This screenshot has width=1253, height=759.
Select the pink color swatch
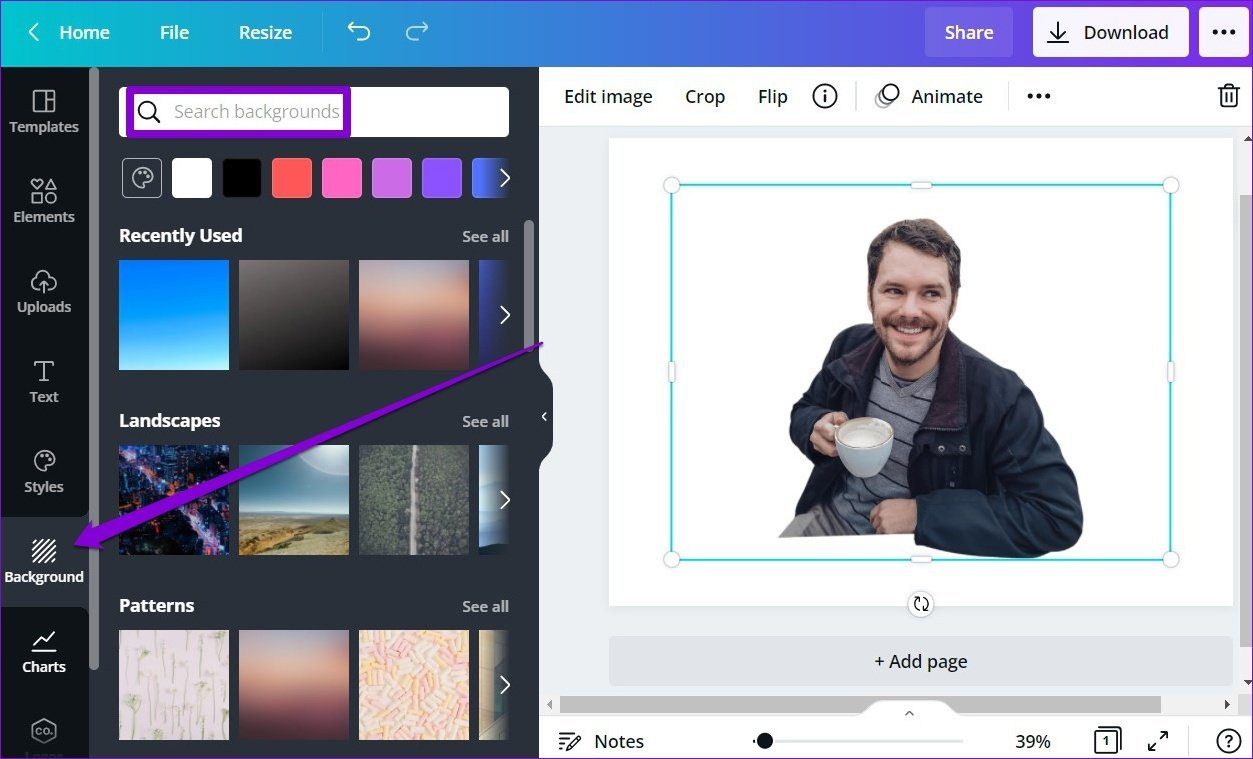tap(342, 178)
